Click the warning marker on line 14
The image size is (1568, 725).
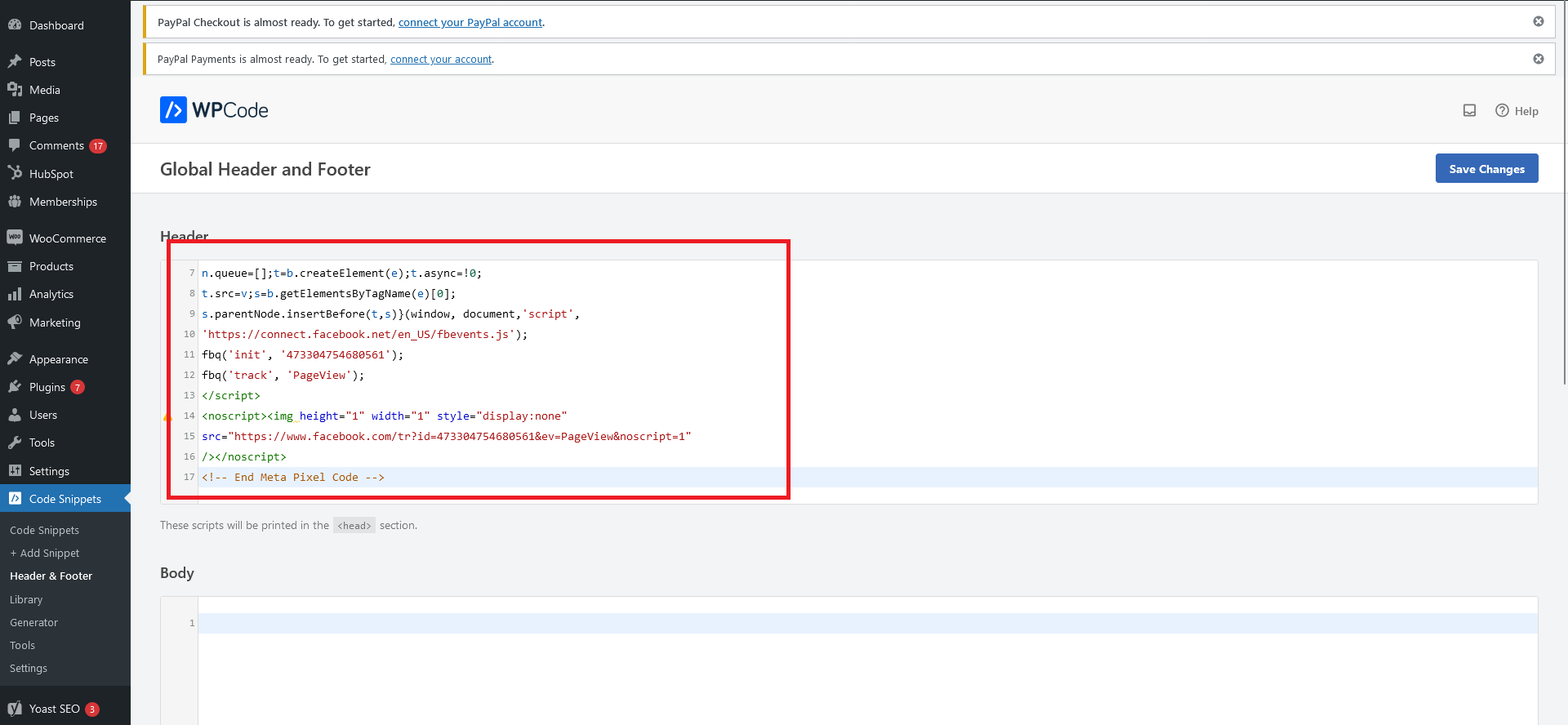pos(167,417)
